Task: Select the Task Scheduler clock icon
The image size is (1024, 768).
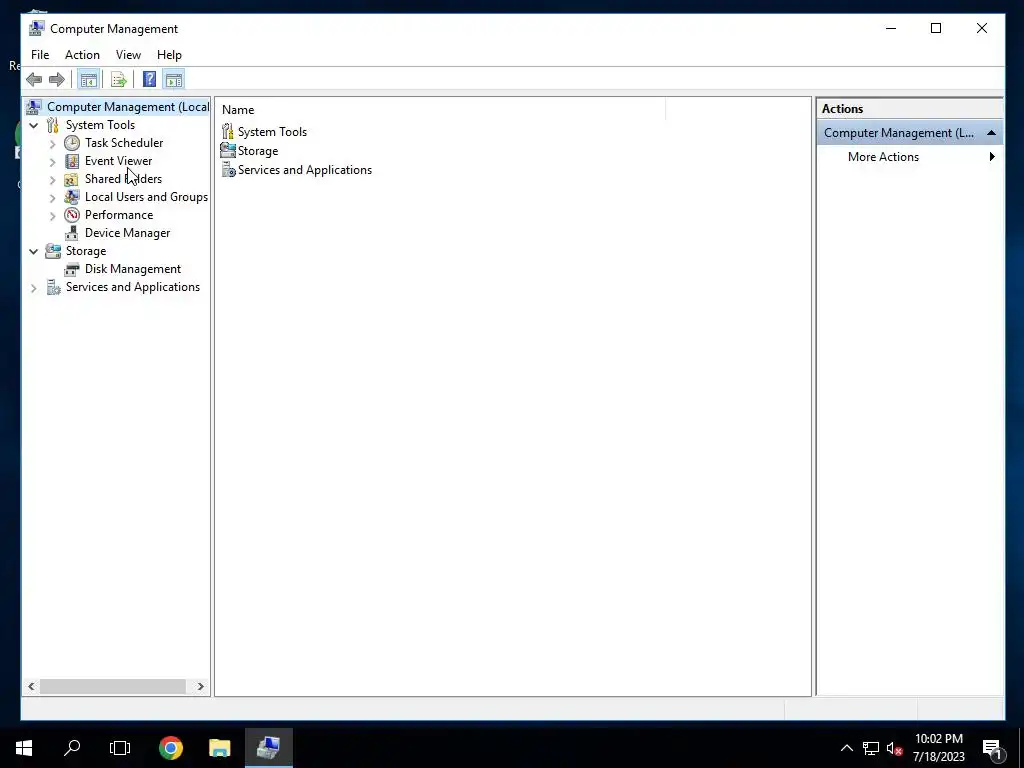Action: point(72,143)
